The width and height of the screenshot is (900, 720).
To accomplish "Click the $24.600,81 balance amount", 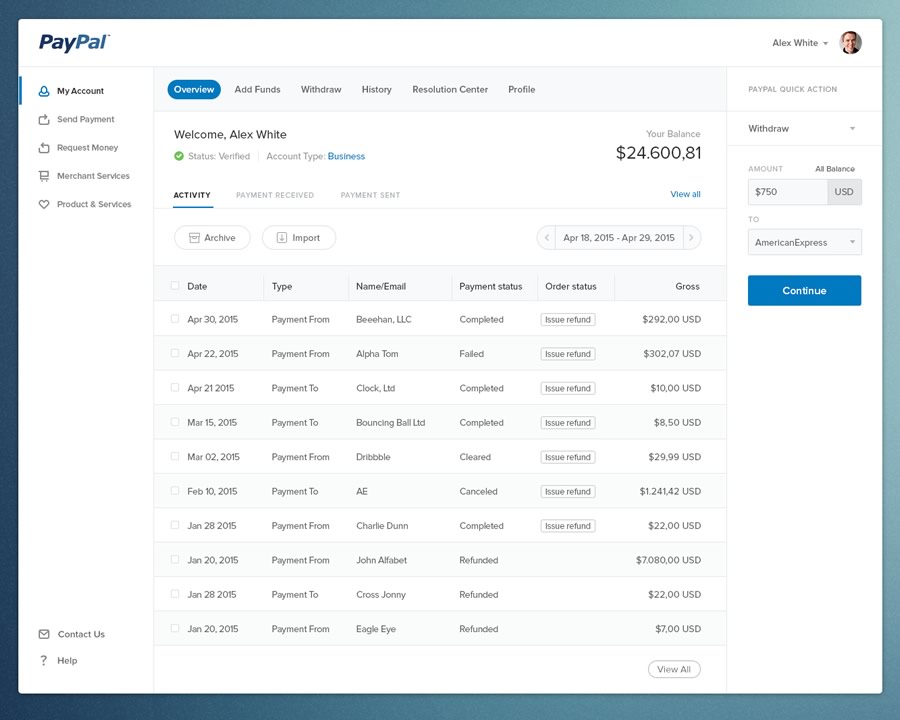I will point(658,153).
